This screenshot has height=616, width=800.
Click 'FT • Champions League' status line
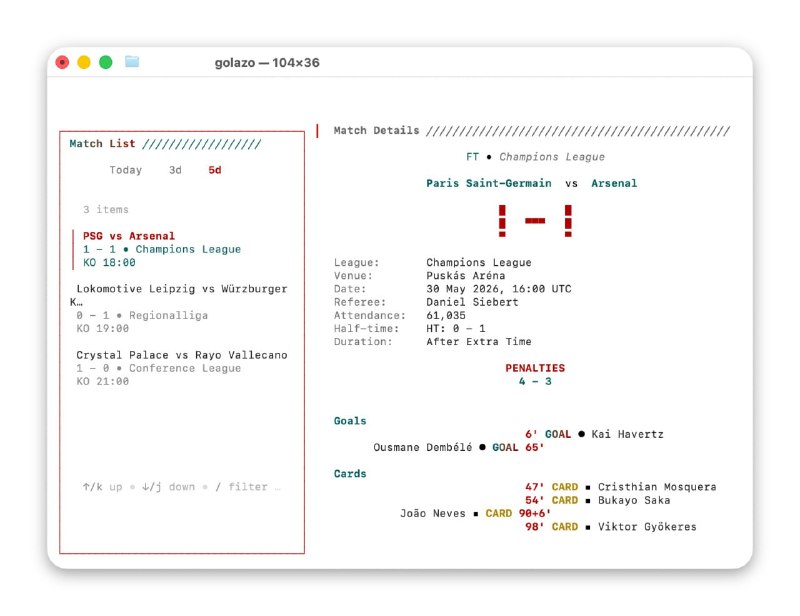click(535, 157)
